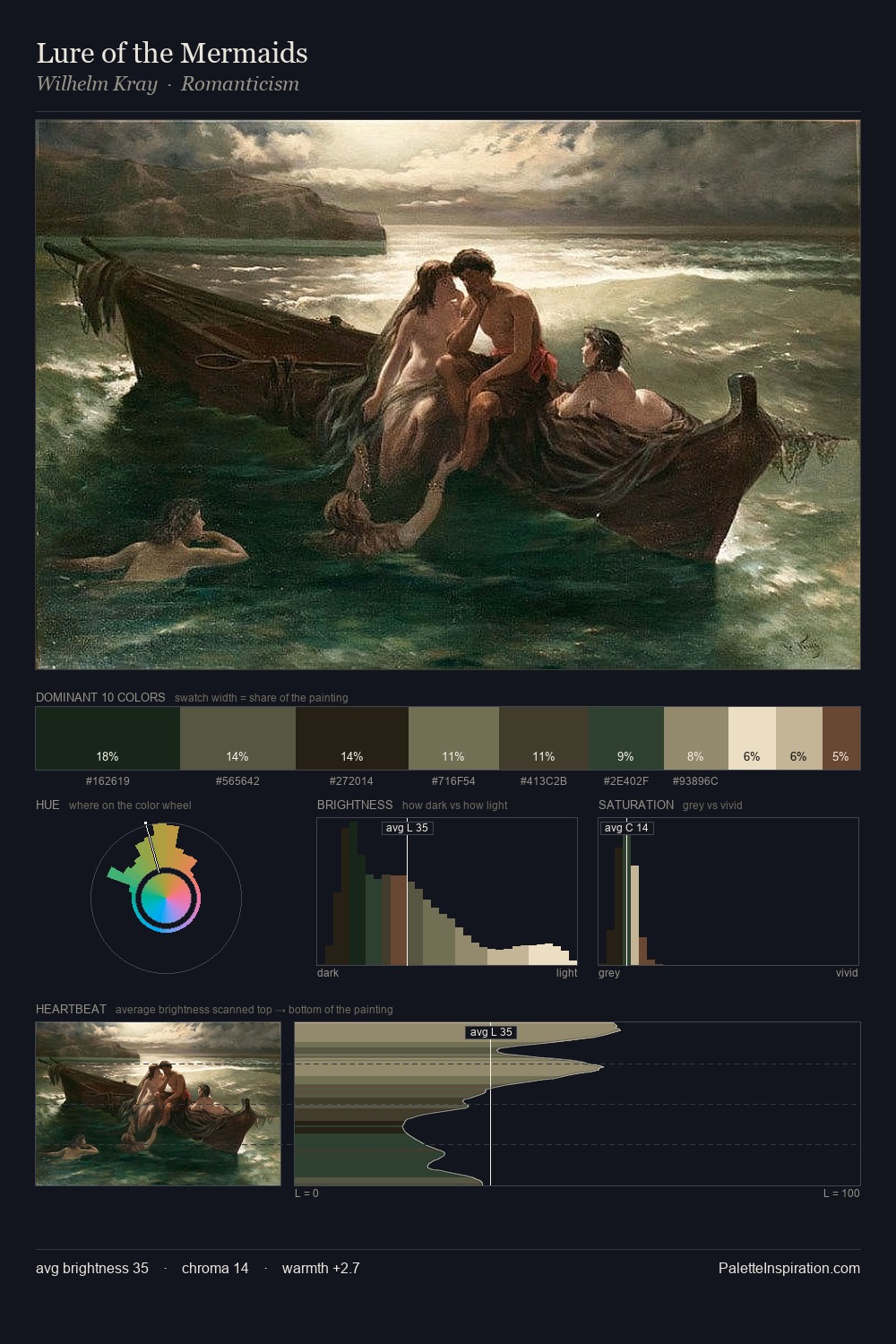Click the 'swatch width = share of the painting' note
Viewport: 896px width, 1344px height.
click(262, 697)
